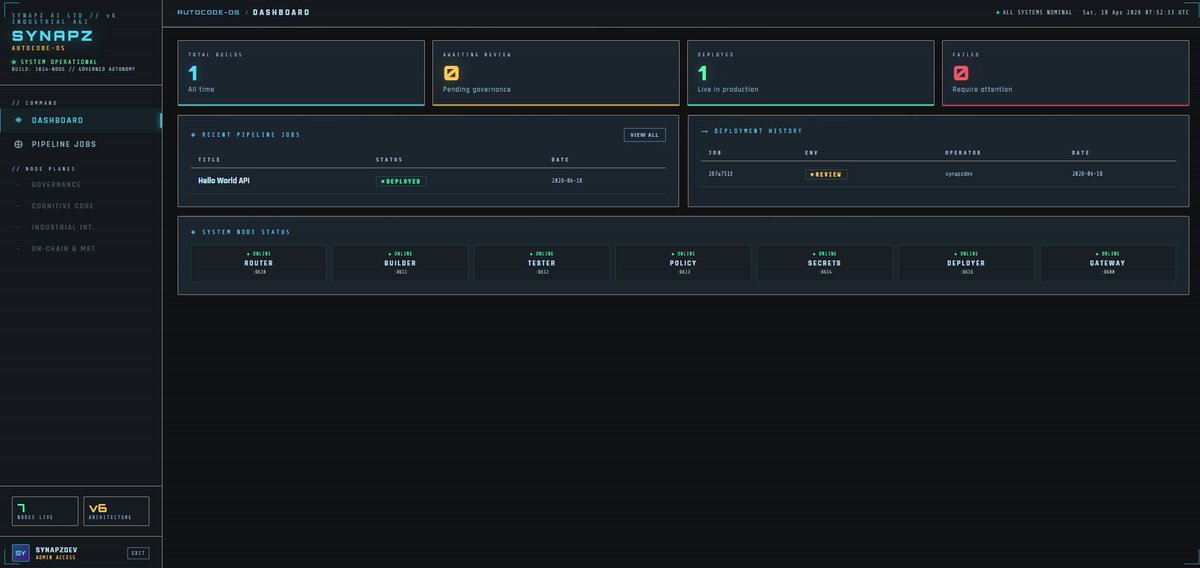Click the Pipeline Jobs globe icon
This screenshot has height=568, width=1200.
[19, 144]
